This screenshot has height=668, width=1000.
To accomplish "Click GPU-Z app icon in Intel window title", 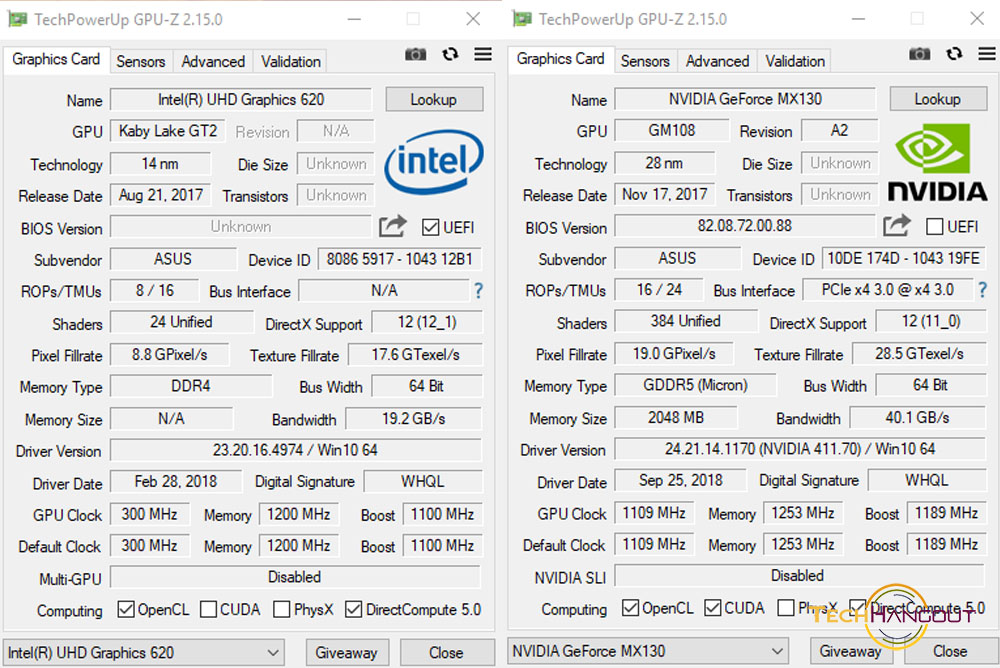I will point(17,19).
